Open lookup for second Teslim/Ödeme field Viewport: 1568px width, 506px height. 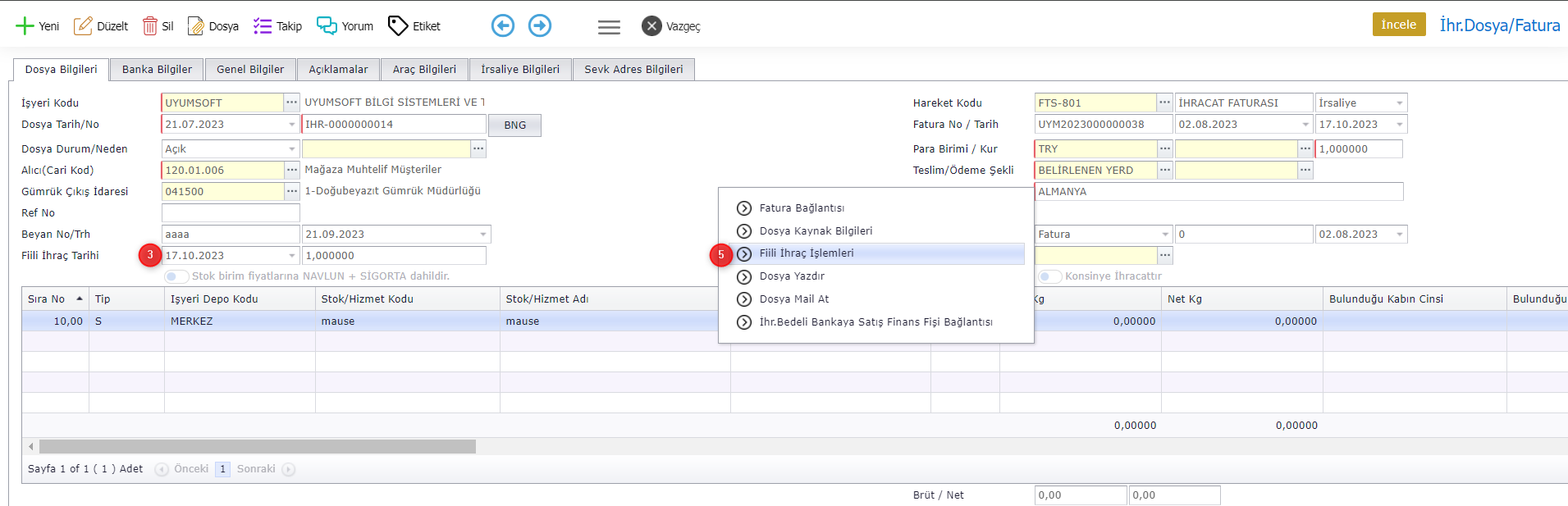point(1305,170)
